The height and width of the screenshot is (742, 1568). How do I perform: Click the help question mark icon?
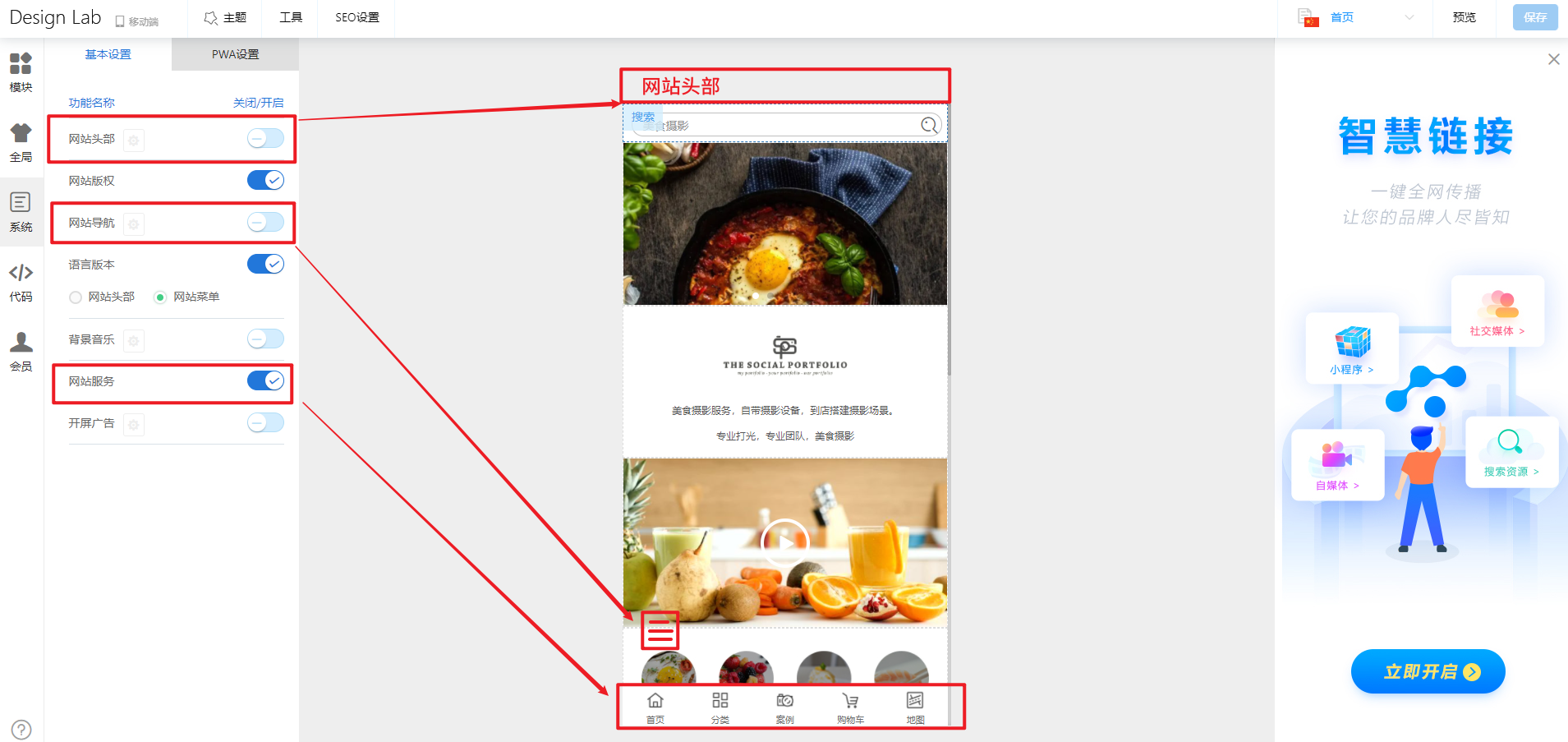pyautogui.click(x=21, y=729)
